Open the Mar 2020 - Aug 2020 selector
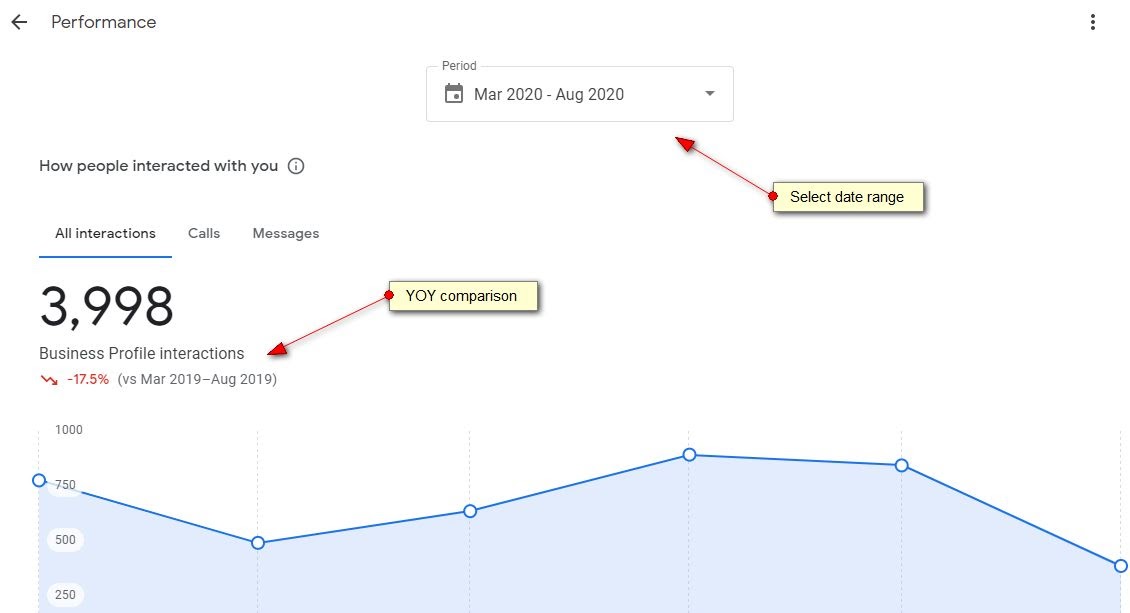 [x=549, y=94]
